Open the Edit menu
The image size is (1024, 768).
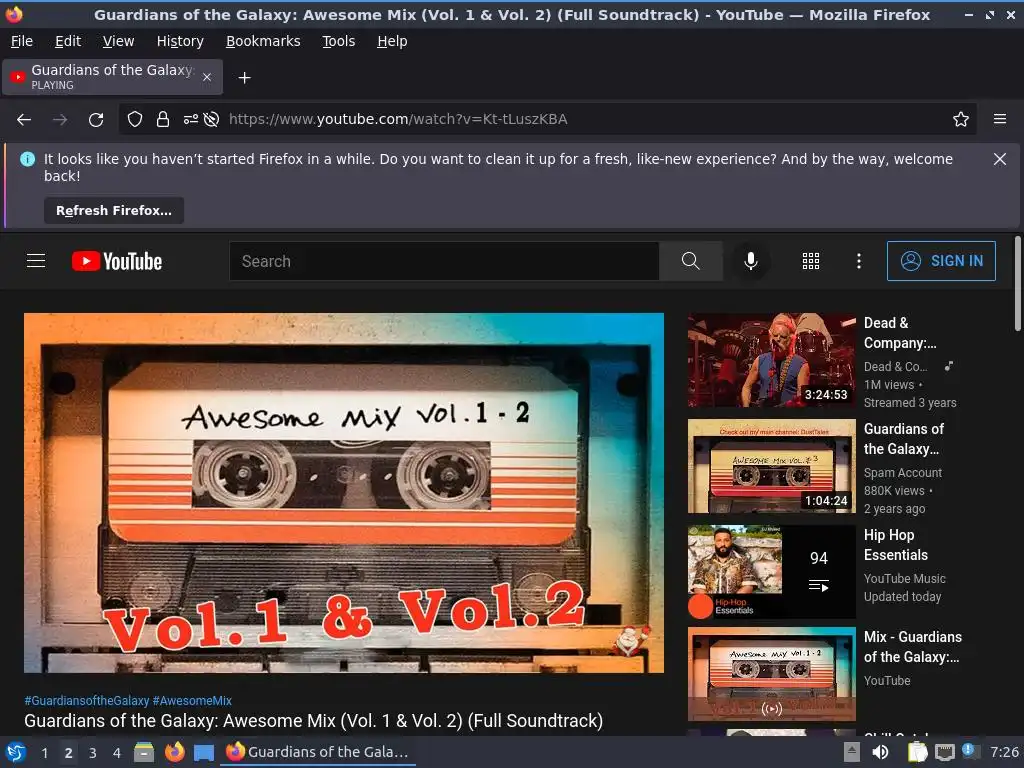[68, 41]
